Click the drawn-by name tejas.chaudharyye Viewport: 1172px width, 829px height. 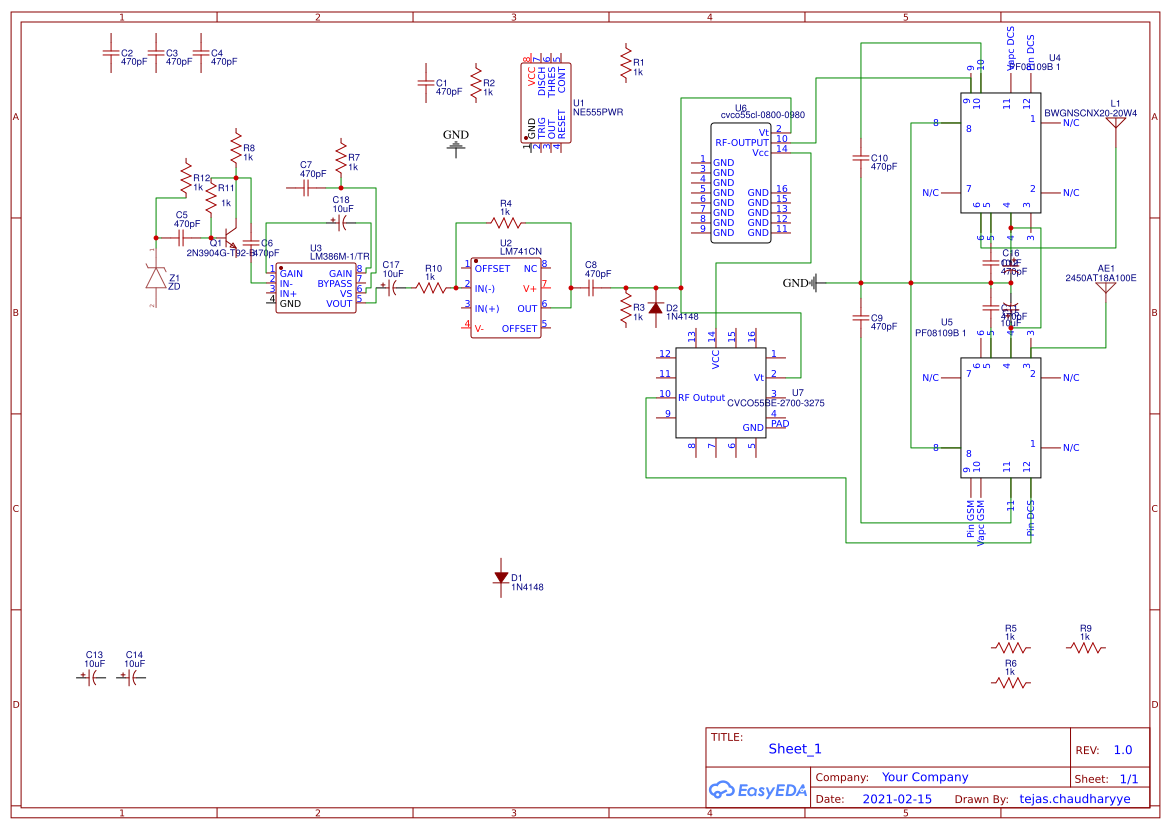[x=1077, y=799]
